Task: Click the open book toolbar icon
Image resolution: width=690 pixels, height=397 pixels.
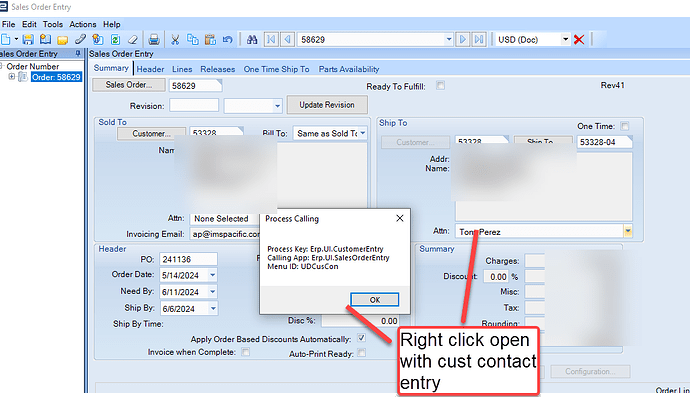Action: (x=45, y=40)
